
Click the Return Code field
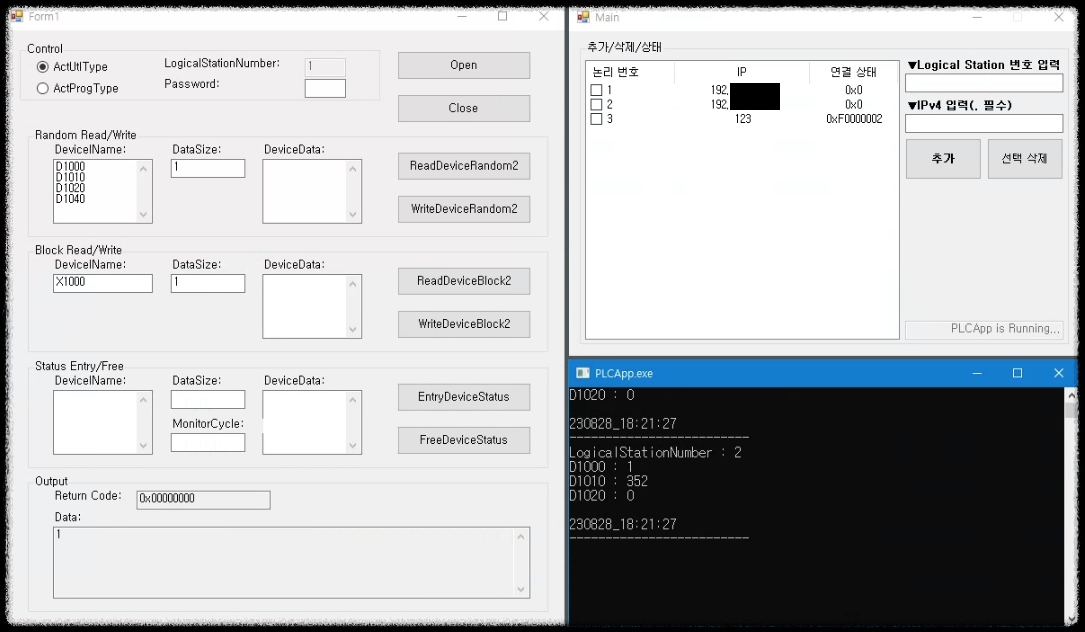pyautogui.click(x=203, y=500)
